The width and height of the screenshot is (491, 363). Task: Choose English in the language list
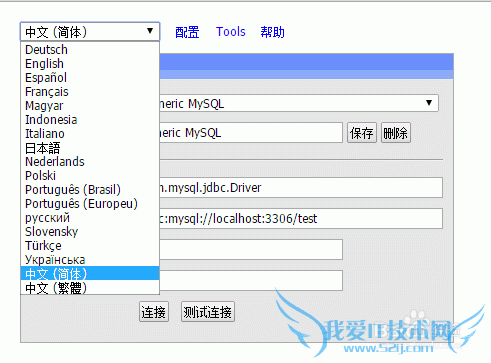[x=90, y=63]
